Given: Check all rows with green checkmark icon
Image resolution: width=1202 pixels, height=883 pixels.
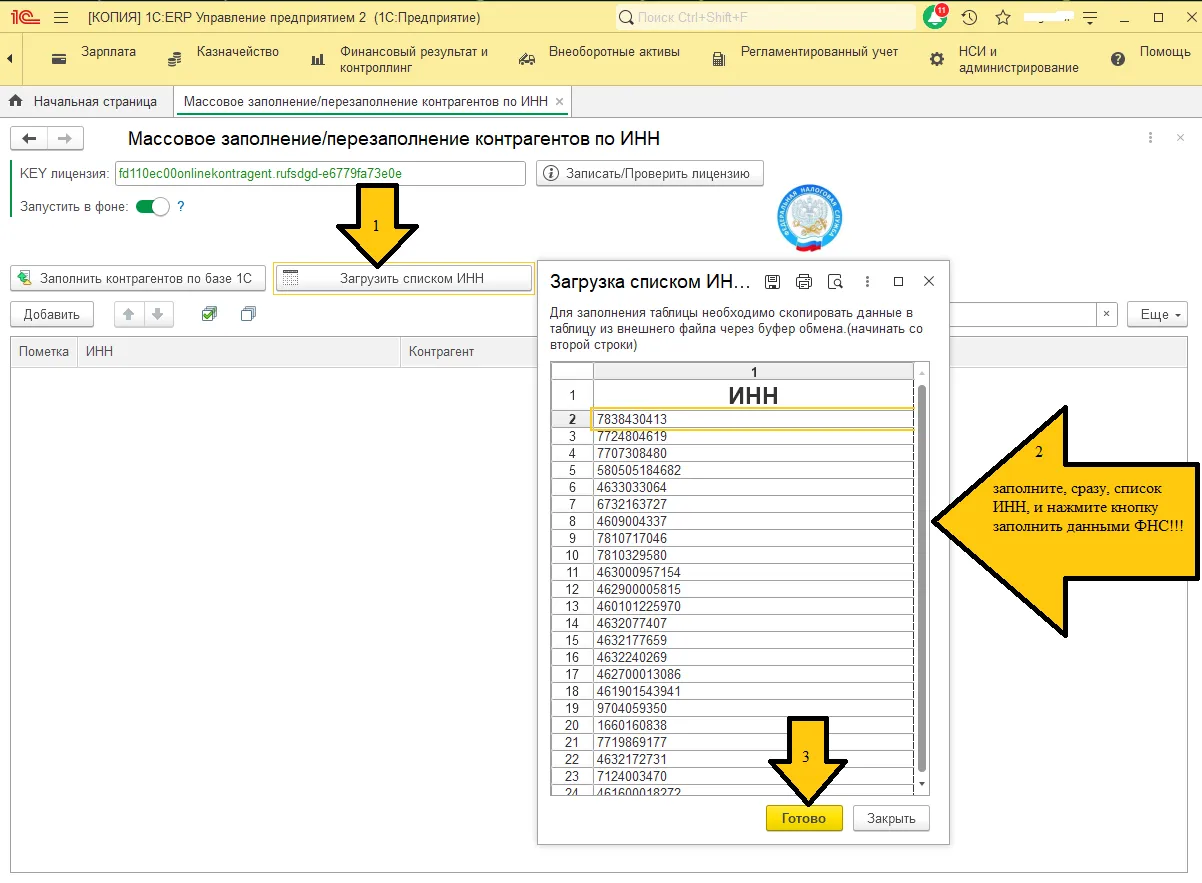Looking at the screenshot, I should [209, 314].
